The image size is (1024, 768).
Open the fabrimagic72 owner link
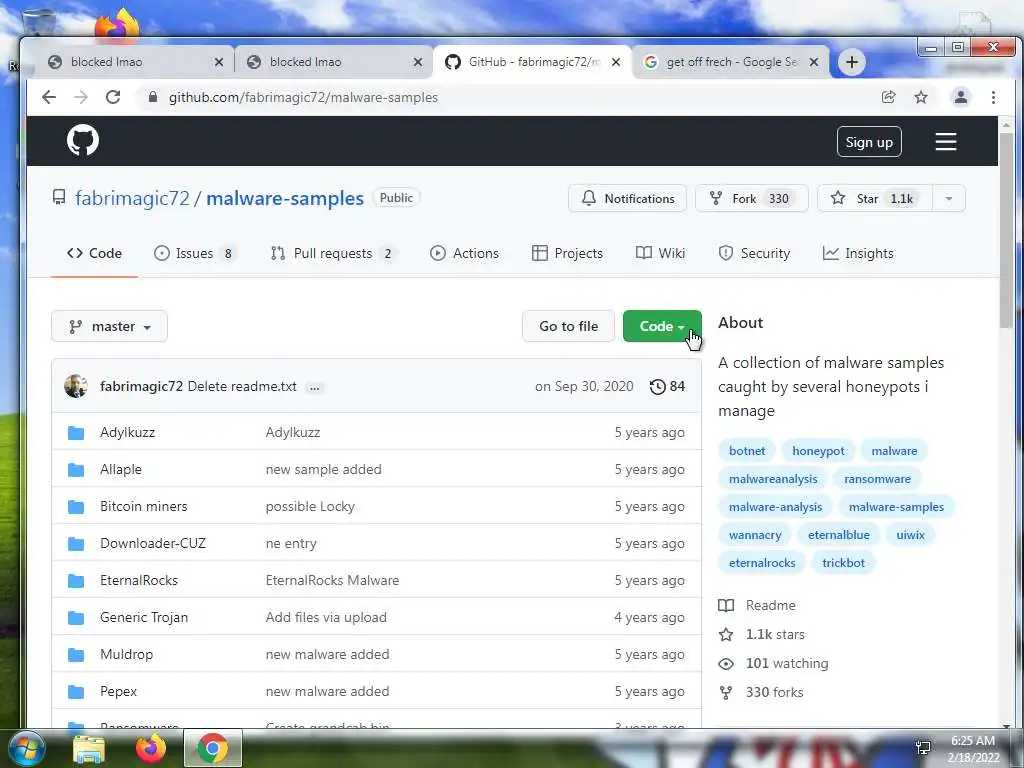click(132, 198)
